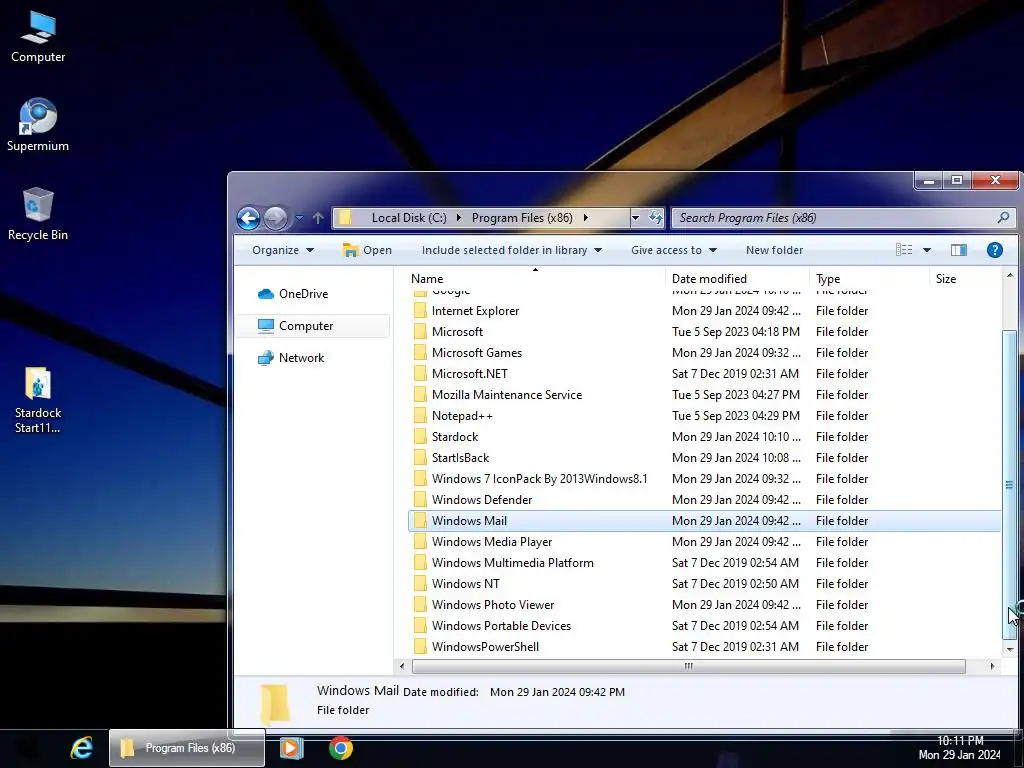Click the Explorer forward arrow button

tap(276, 218)
